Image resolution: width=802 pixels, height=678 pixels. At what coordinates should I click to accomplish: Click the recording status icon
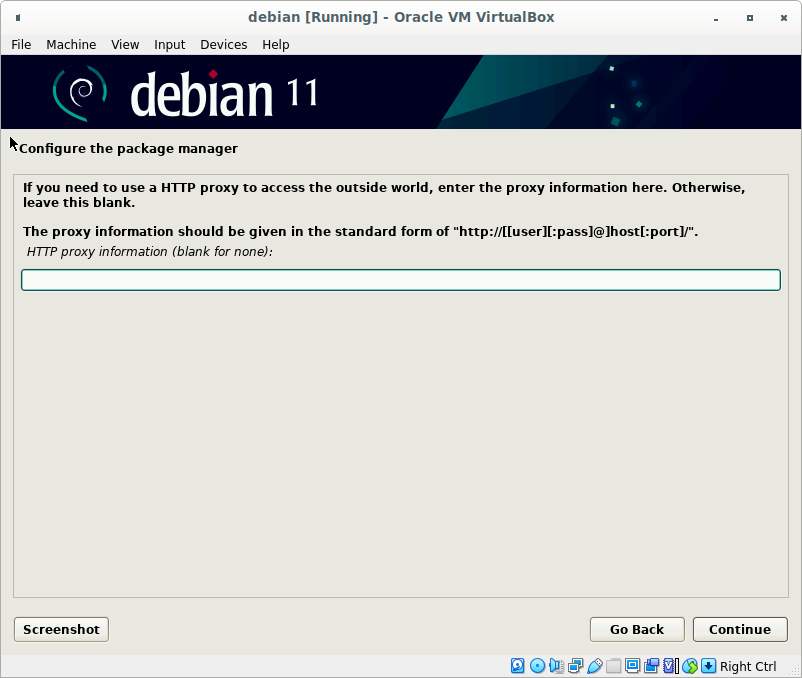point(651,666)
